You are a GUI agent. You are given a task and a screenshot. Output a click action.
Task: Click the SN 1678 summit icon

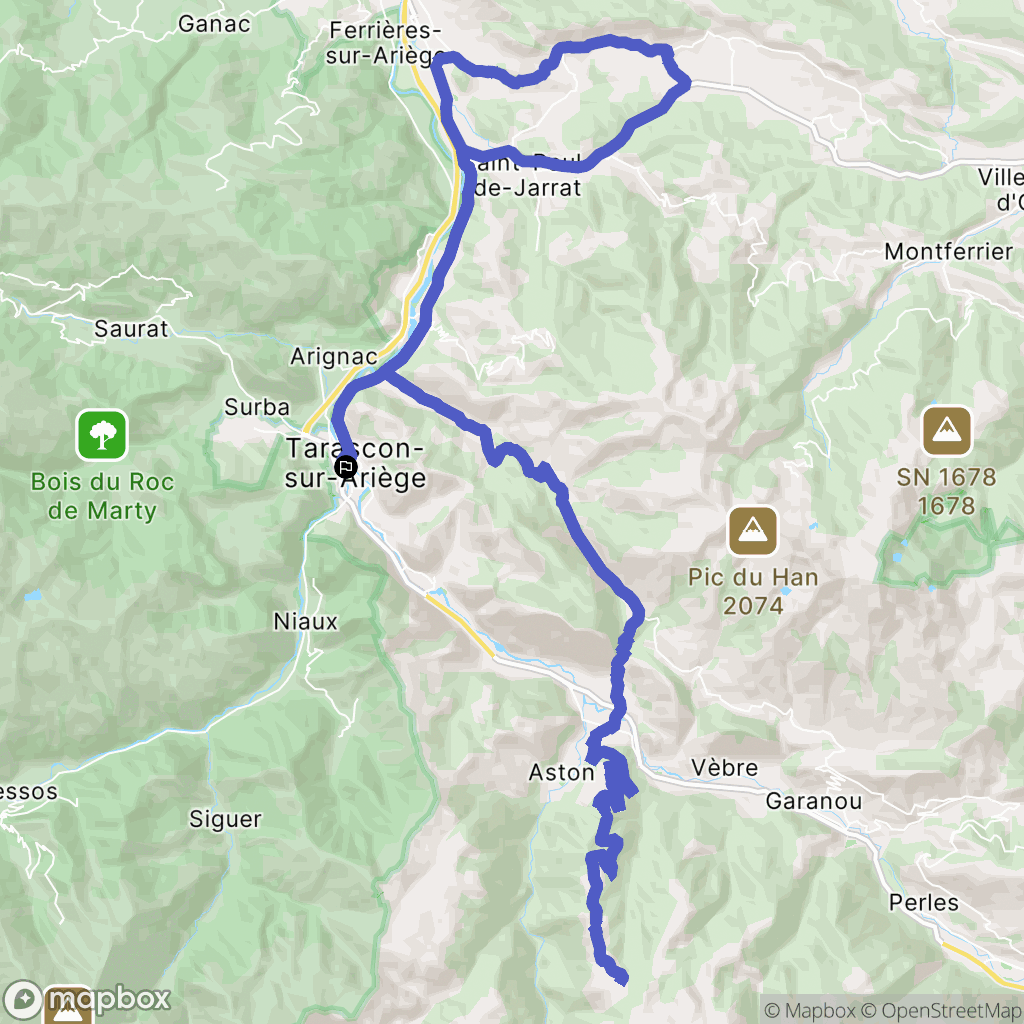(x=947, y=431)
